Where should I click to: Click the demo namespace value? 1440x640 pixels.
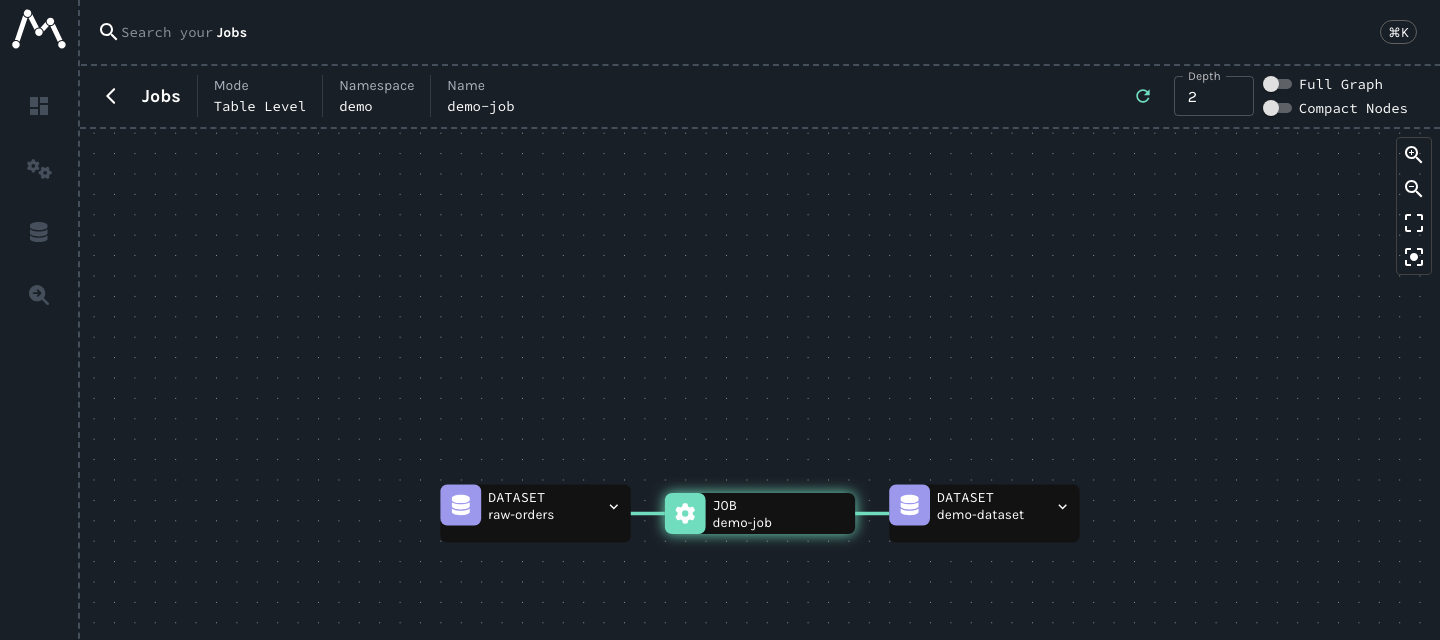click(x=356, y=106)
